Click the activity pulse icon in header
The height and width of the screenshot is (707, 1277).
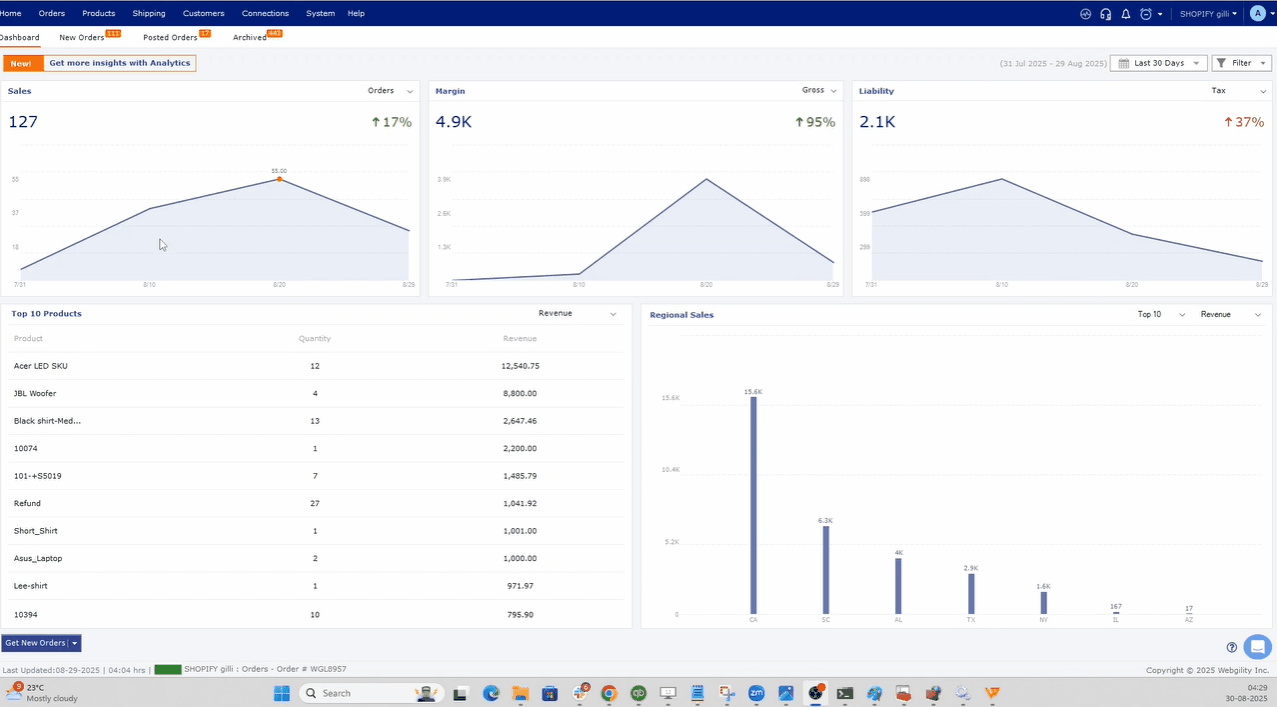pos(1086,14)
